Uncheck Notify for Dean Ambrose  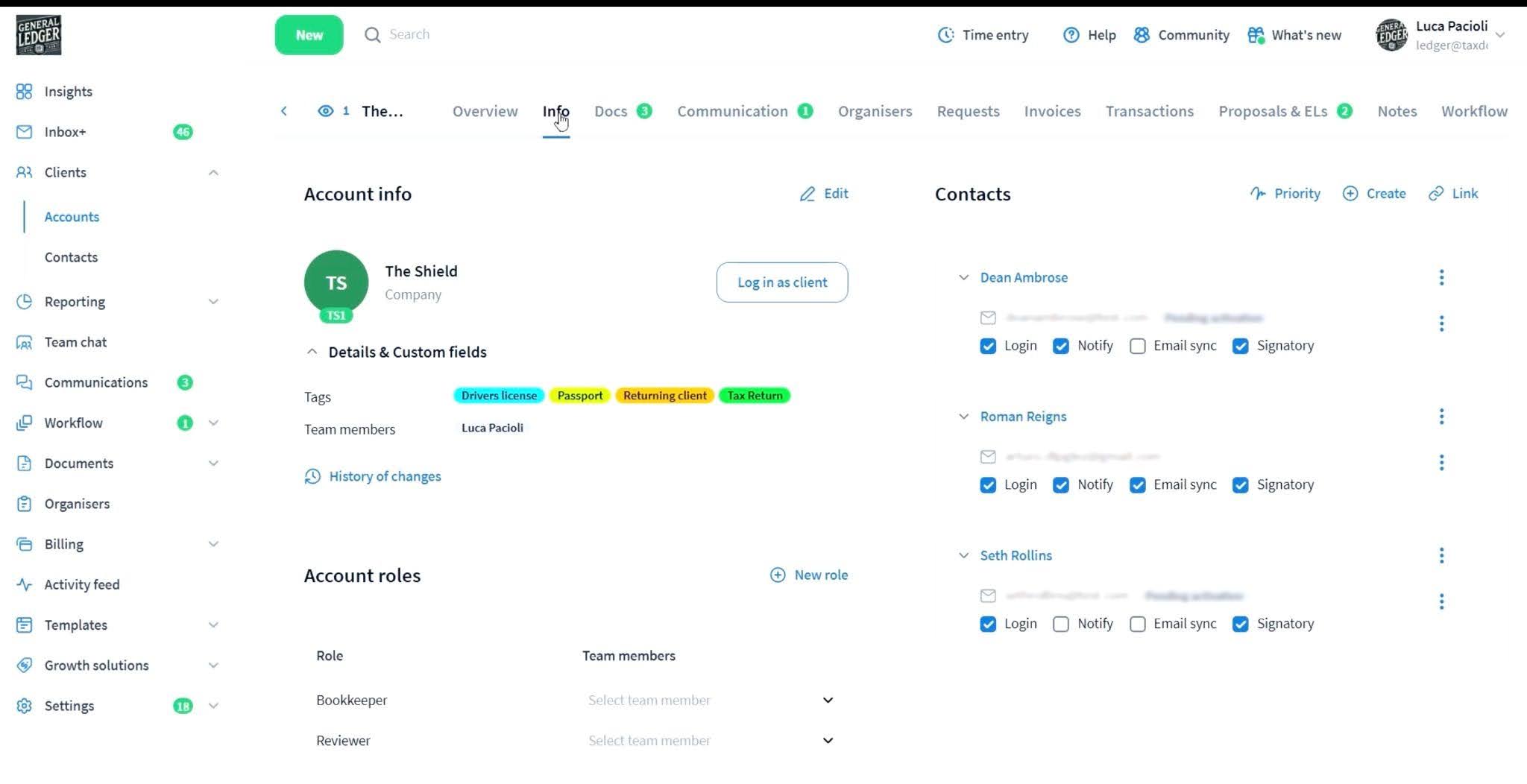[1060, 346]
